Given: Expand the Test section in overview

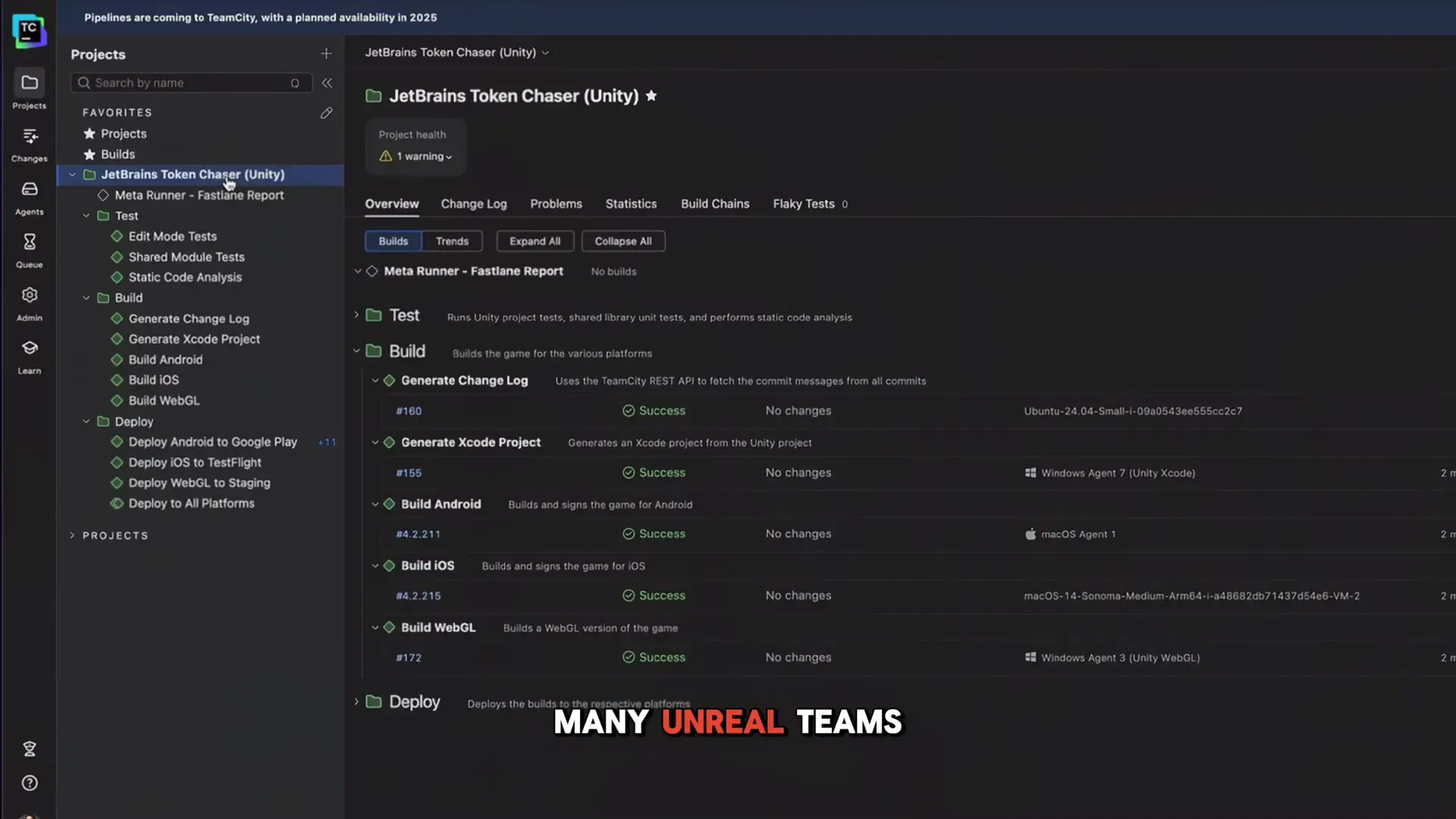Looking at the screenshot, I should pos(356,315).
